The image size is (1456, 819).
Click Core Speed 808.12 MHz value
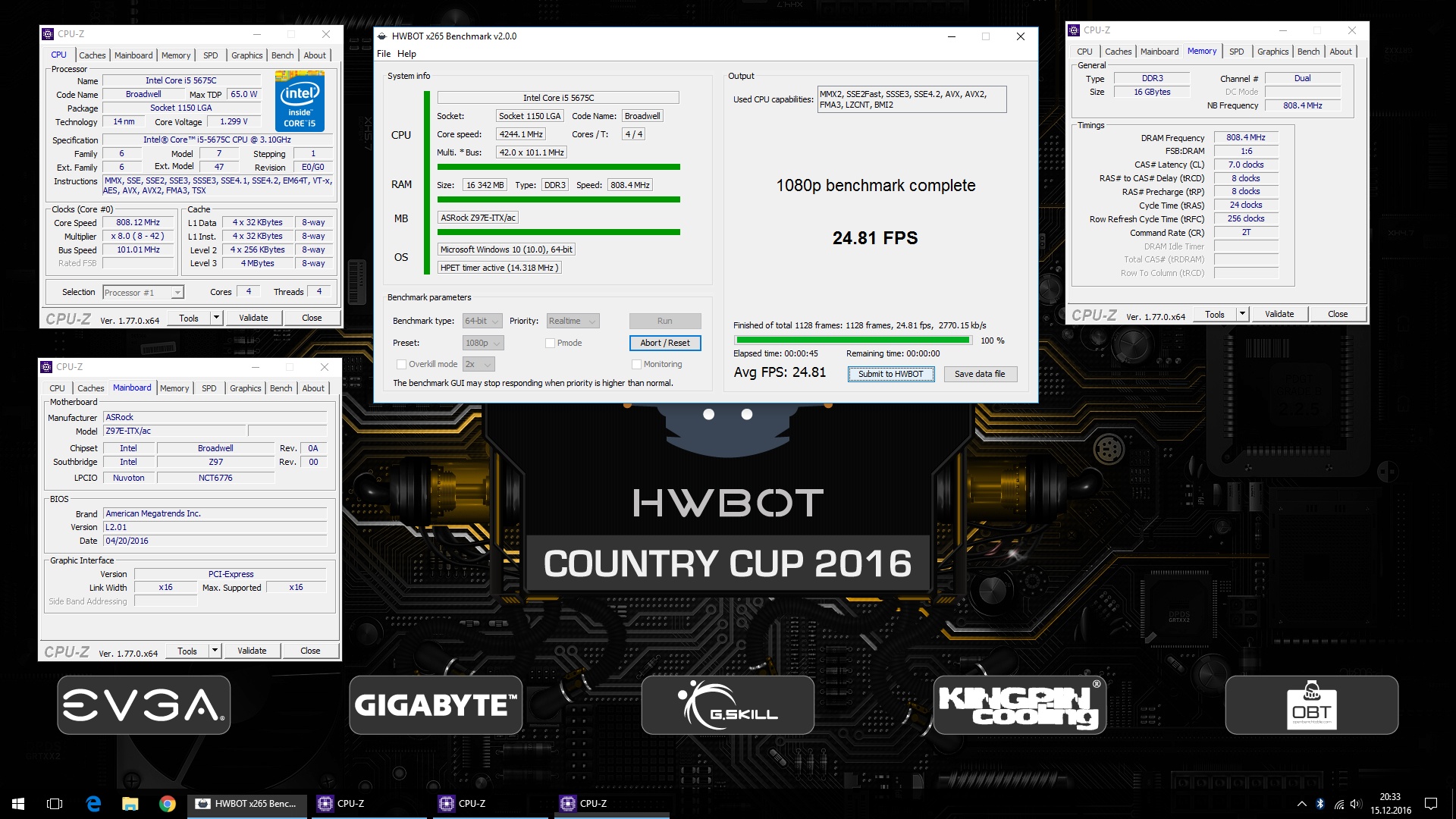pyautogui.click(x=138, y=223)
